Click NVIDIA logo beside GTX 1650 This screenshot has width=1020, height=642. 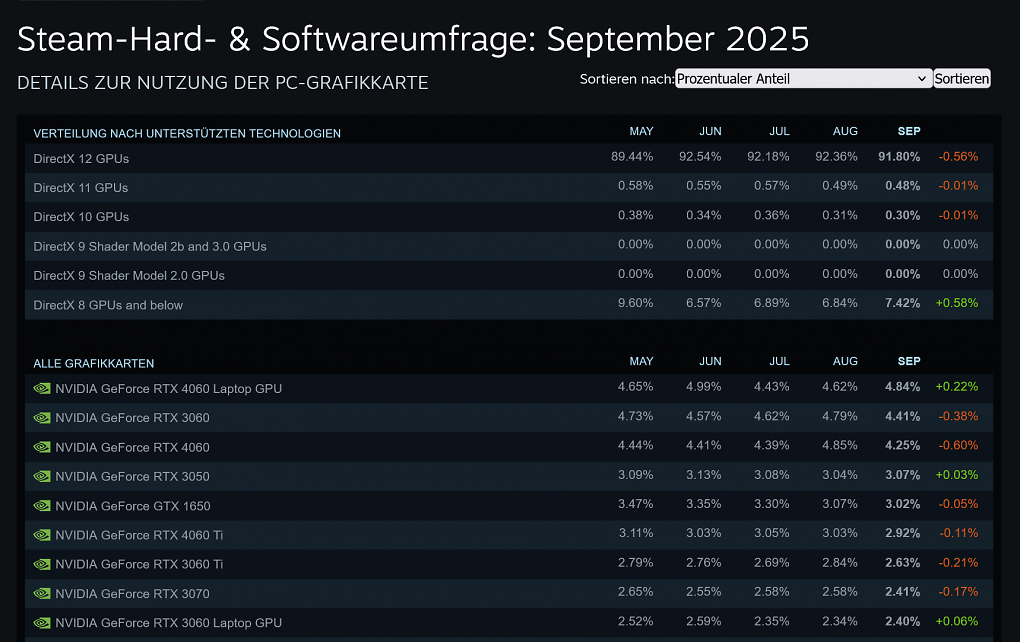coord(42,505)
